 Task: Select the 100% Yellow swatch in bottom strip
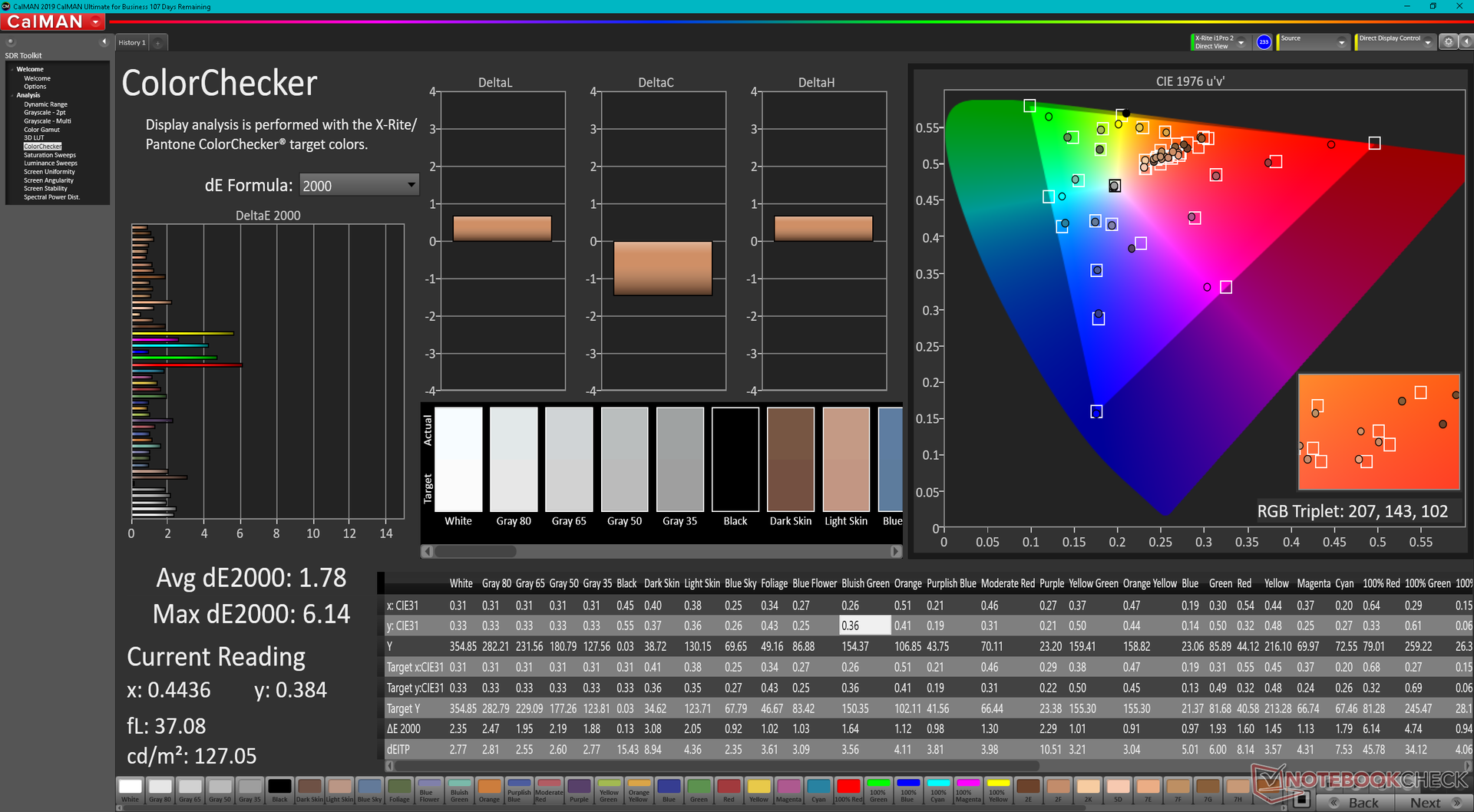(998, 790)
